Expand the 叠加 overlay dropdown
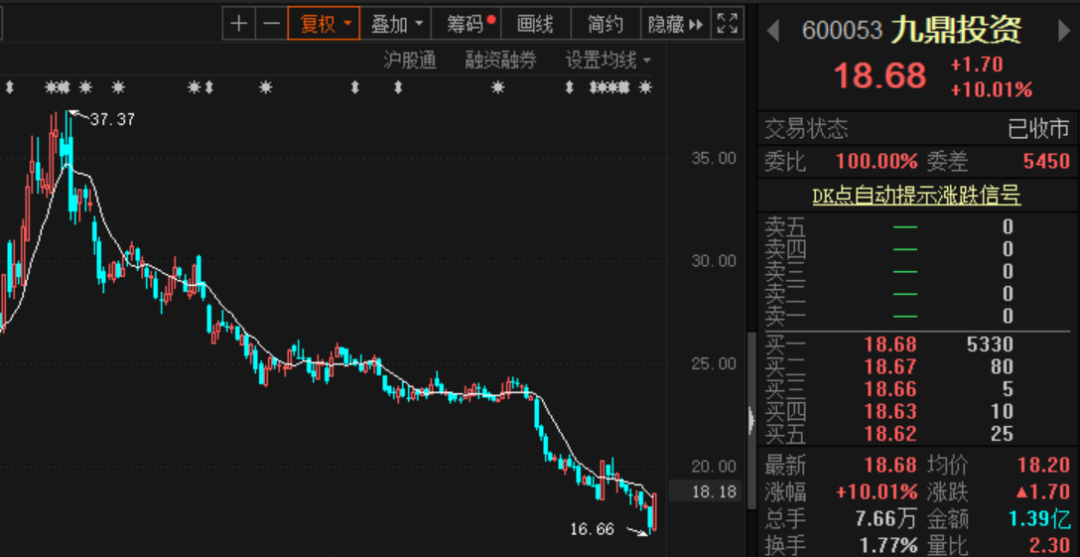 (396, 23)
